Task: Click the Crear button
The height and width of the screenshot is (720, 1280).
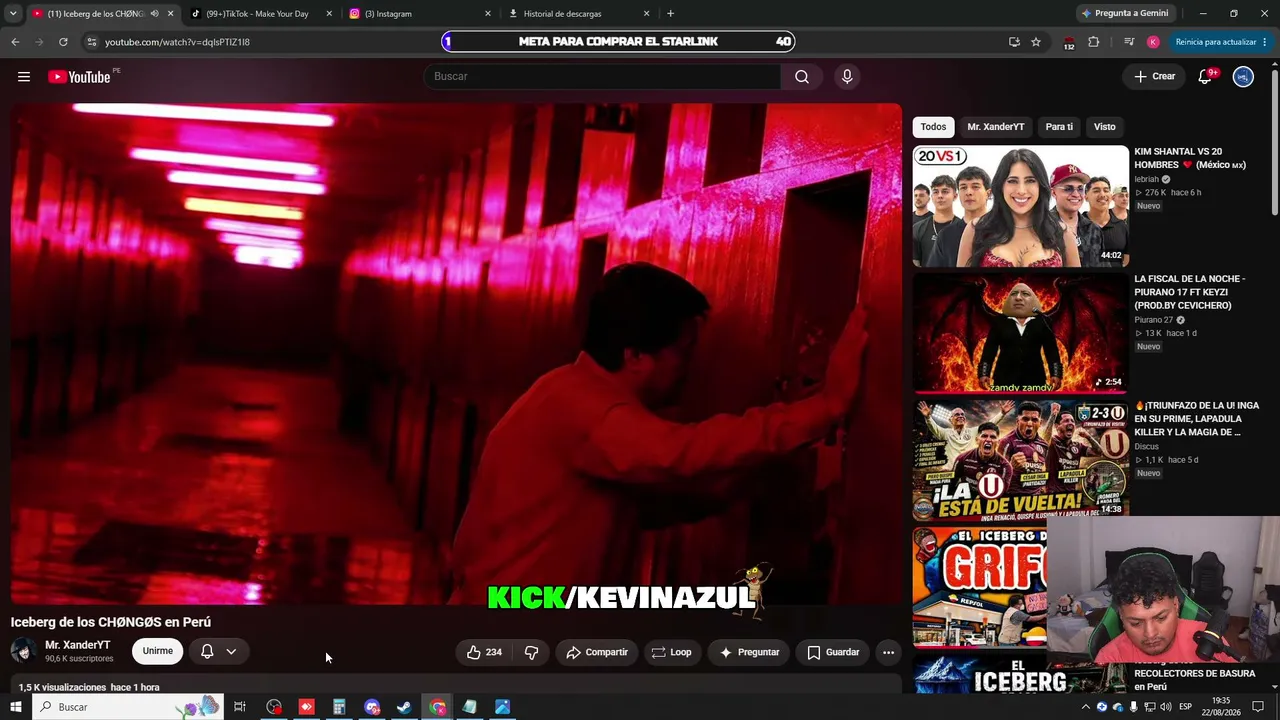Action: [1154, 77]
